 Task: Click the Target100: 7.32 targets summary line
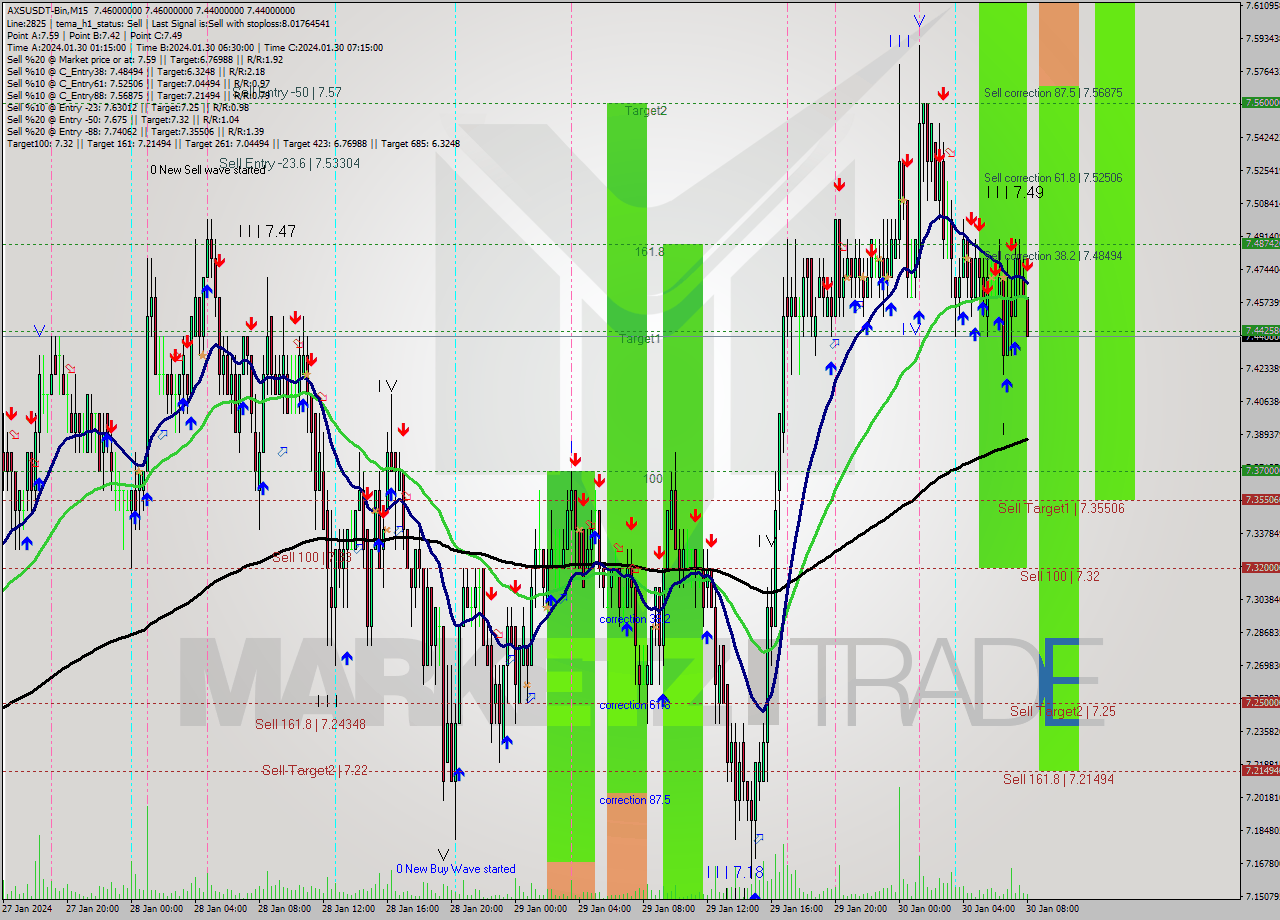click(x=233, y=143)
